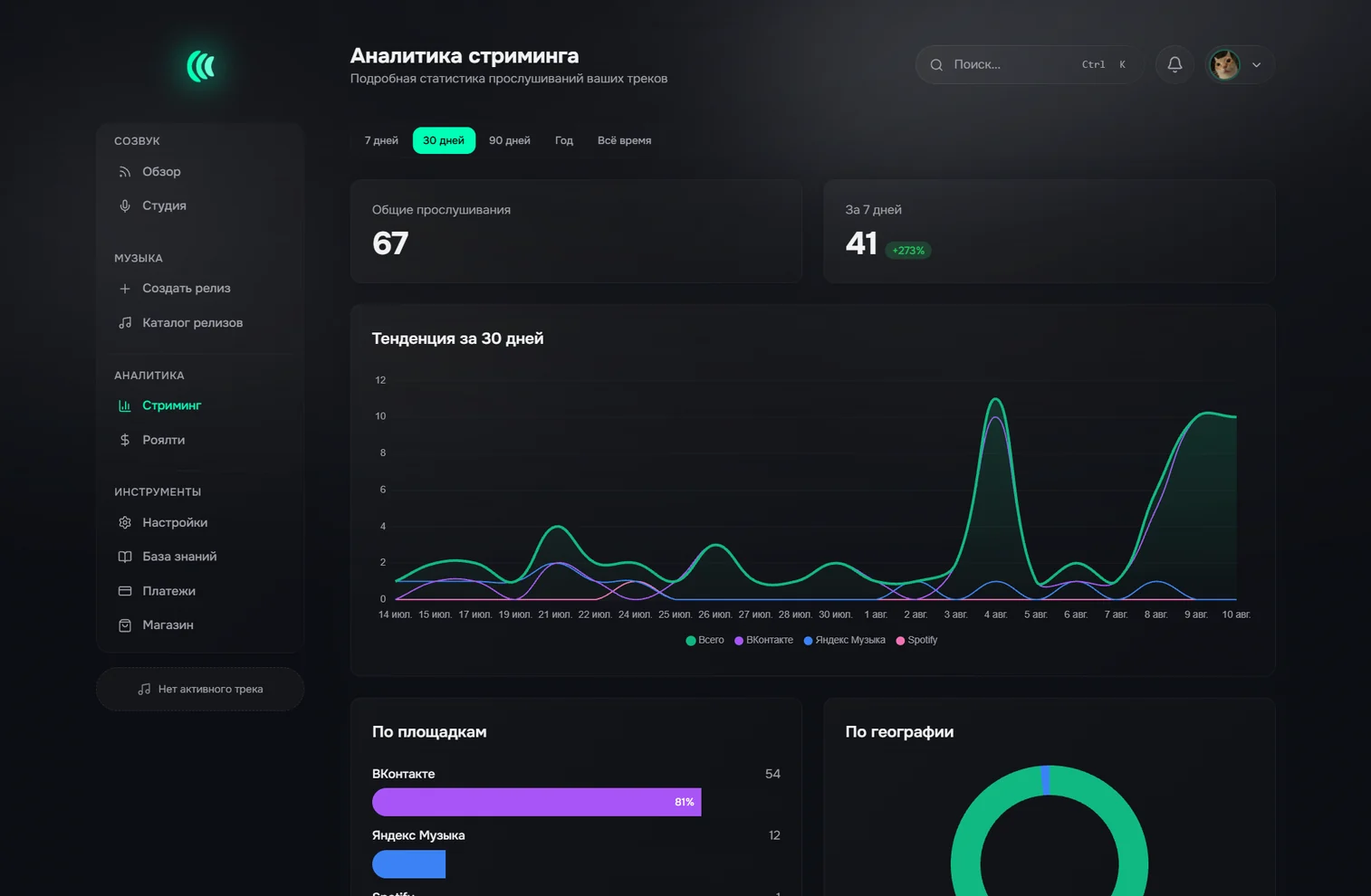The width and height of the screenshot is (1371, 896).
Task: Toggle the Всего series in legend
Action: click(705, 640)
